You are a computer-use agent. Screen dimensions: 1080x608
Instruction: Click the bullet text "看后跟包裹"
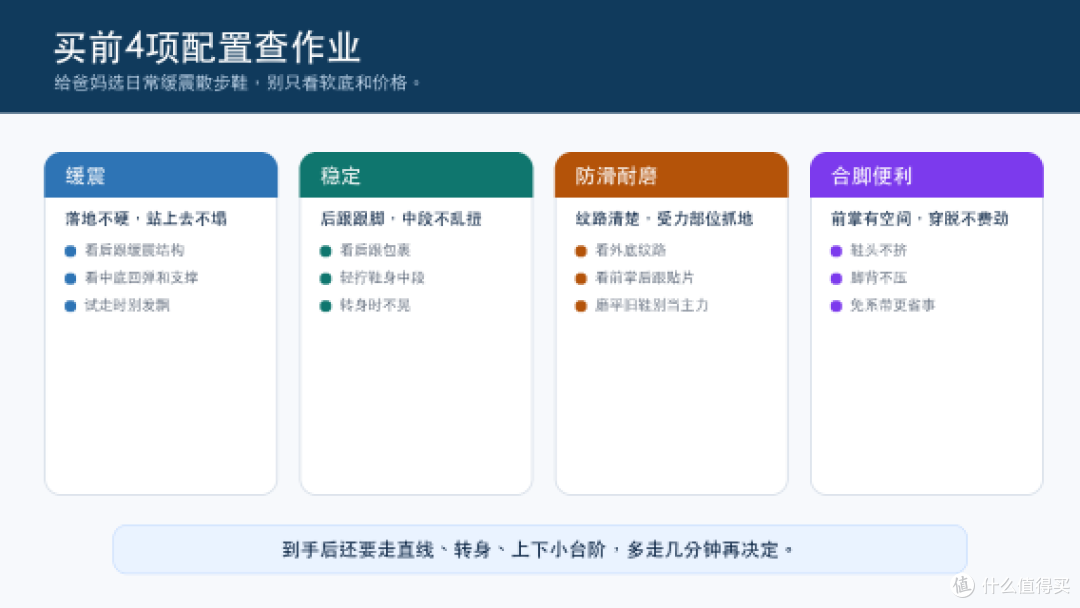pyautogui.click(x=375, y=250)
